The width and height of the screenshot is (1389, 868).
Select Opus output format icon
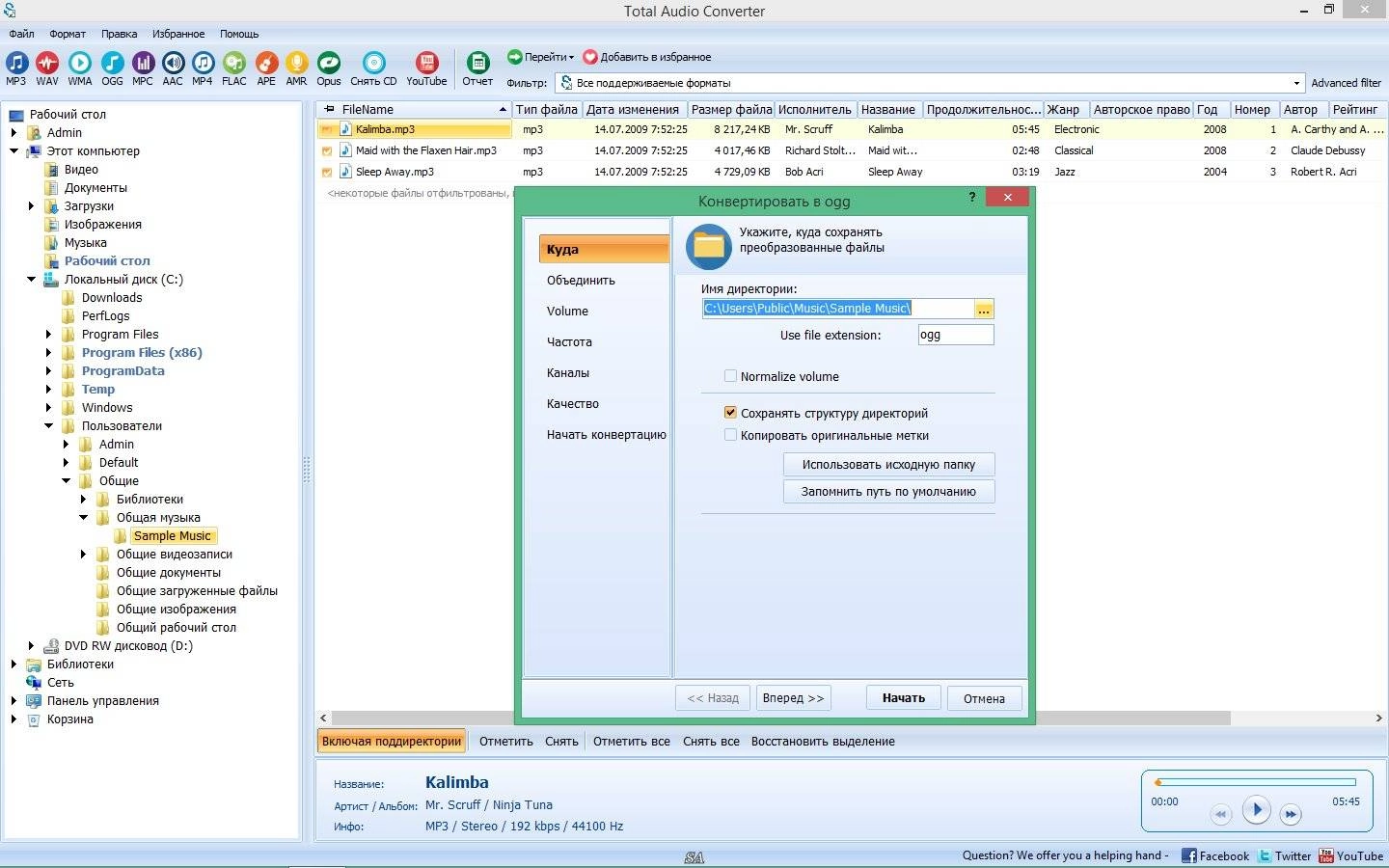point(329,68)
